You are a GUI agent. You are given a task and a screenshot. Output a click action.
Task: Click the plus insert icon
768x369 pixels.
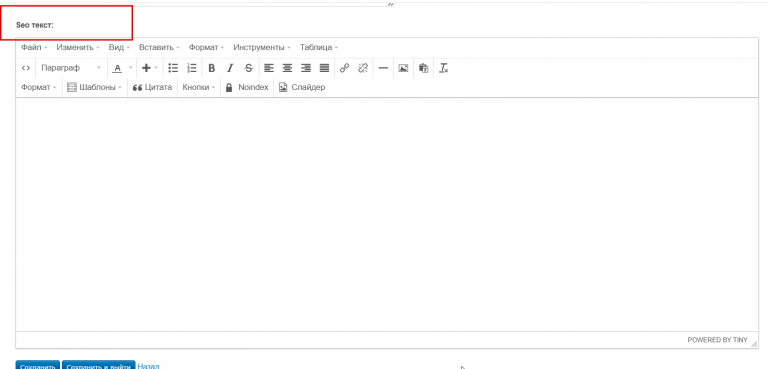pyautogui.click(x=145, y=68)
